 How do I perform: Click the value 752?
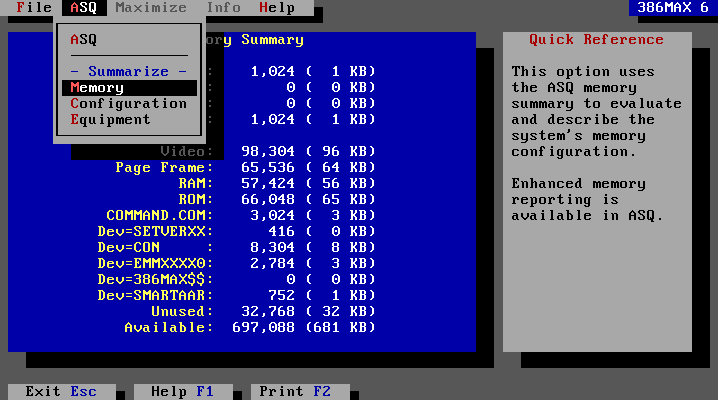click(x=282, y=296)
